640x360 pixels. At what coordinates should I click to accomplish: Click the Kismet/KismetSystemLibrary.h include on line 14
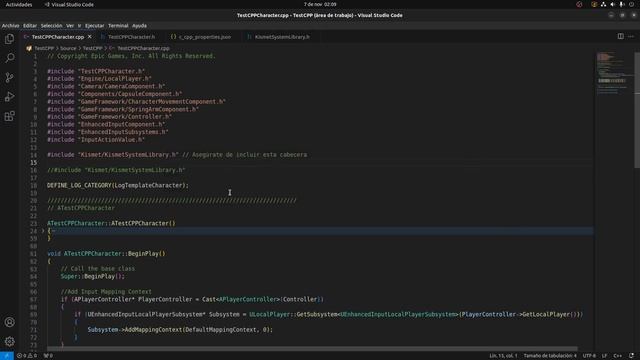tap(128, 155)
